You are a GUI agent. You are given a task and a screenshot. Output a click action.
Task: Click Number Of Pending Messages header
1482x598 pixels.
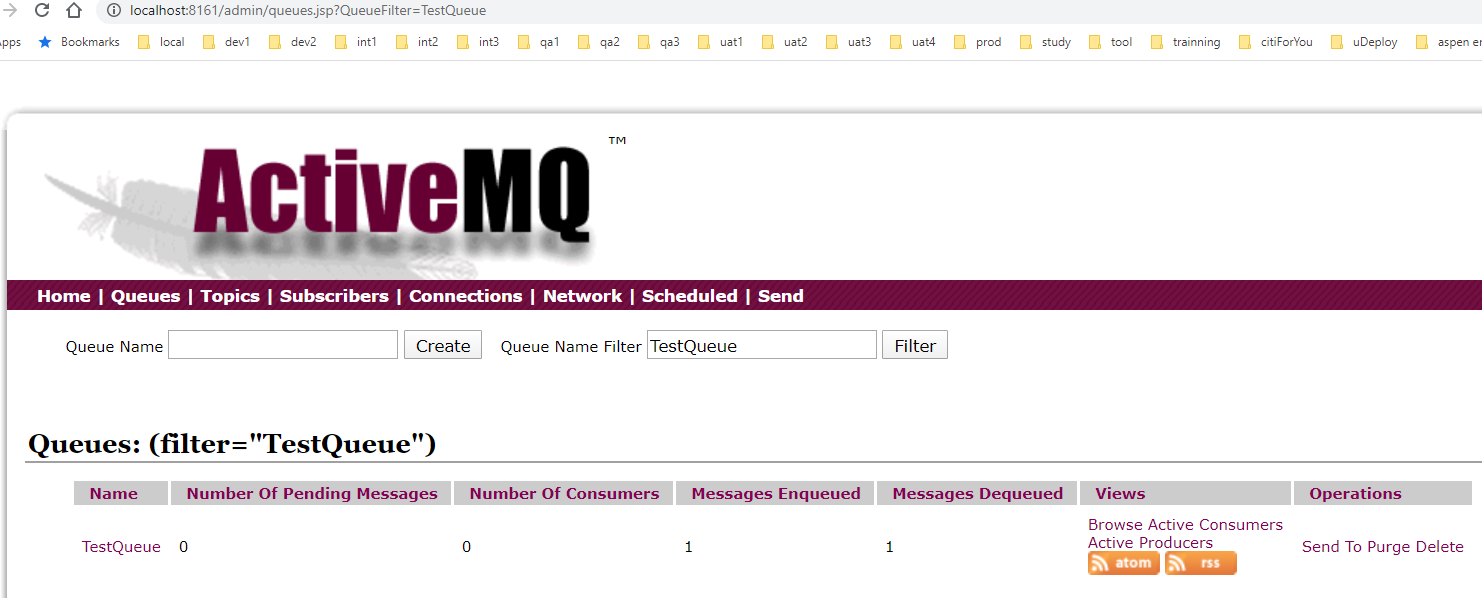coord(312,493)
